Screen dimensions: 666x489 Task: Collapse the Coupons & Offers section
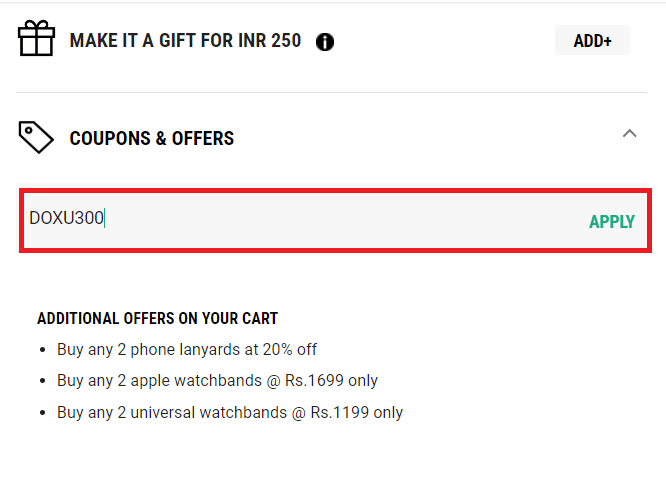[x=629, y=133]
